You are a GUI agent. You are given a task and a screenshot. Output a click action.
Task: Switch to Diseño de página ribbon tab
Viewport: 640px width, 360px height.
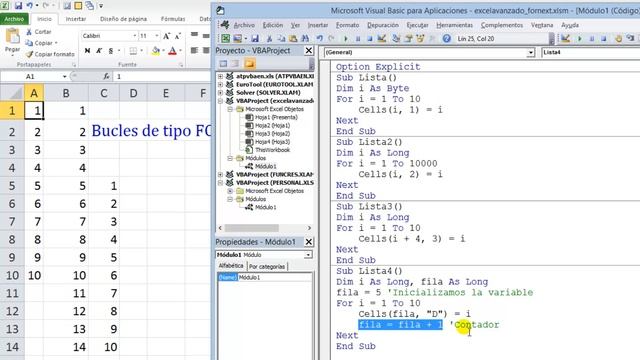(123, 19)
